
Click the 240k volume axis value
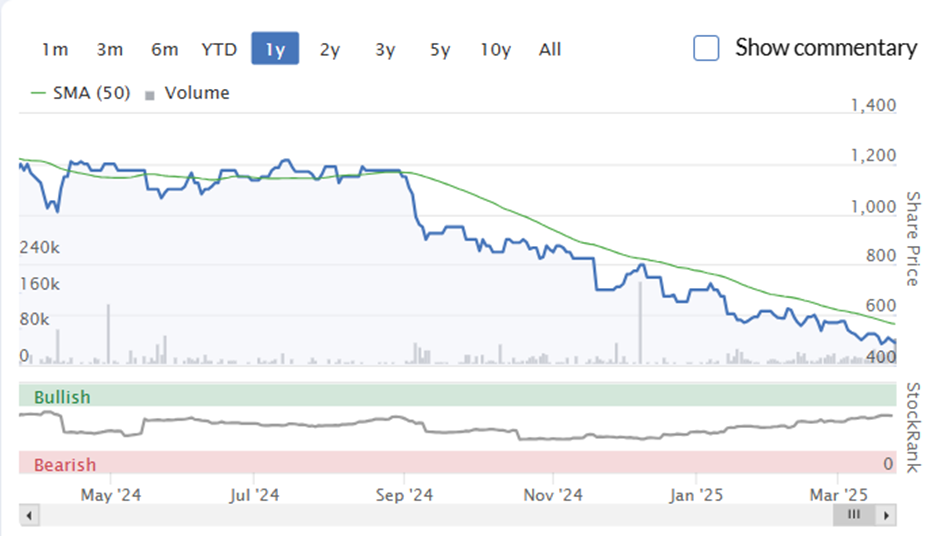click(x=40, y=248)
